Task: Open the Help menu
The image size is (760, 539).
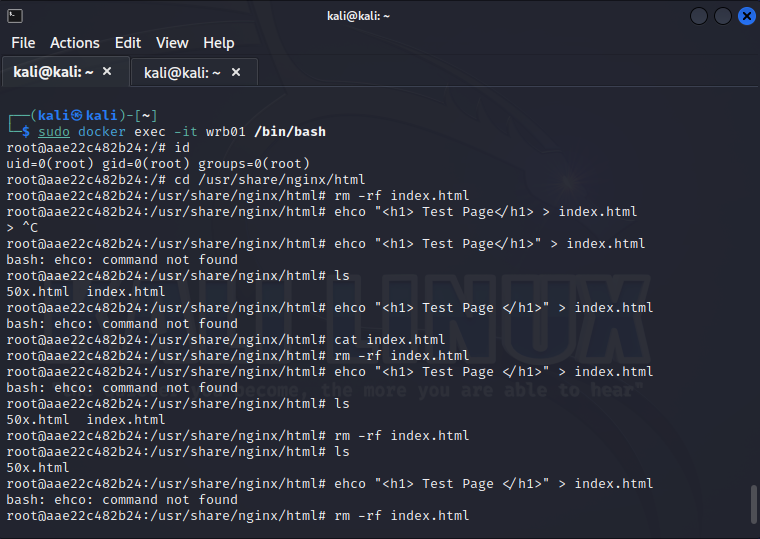Action: click(219, 43)
